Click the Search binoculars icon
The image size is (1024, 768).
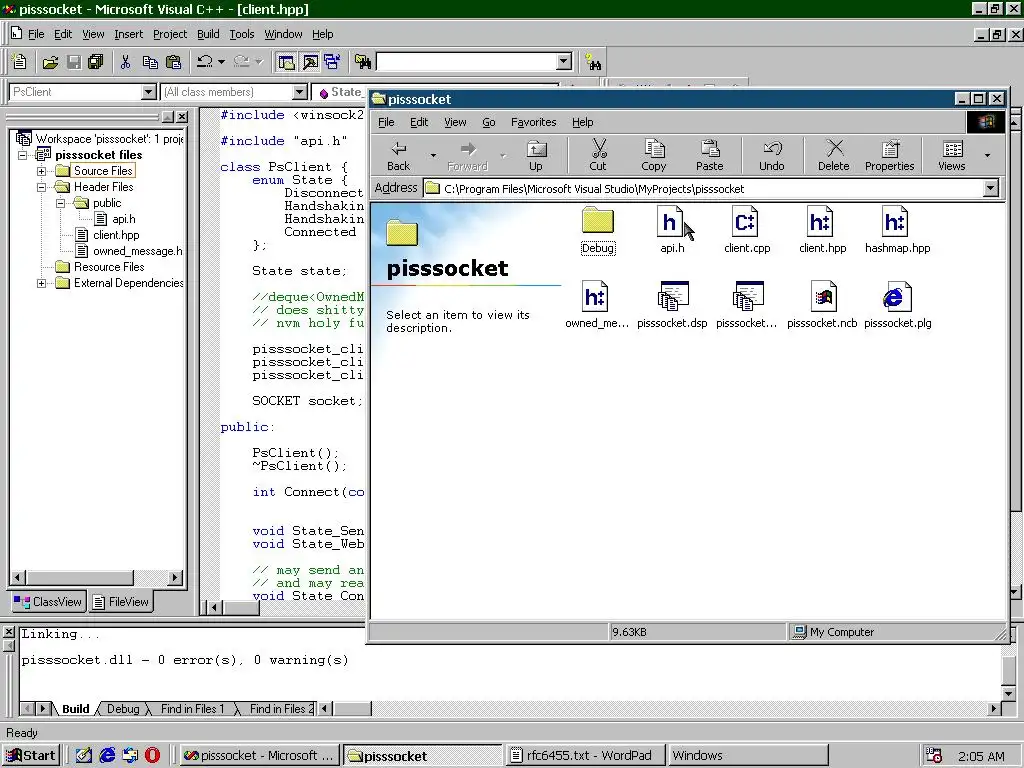point(593,63)
